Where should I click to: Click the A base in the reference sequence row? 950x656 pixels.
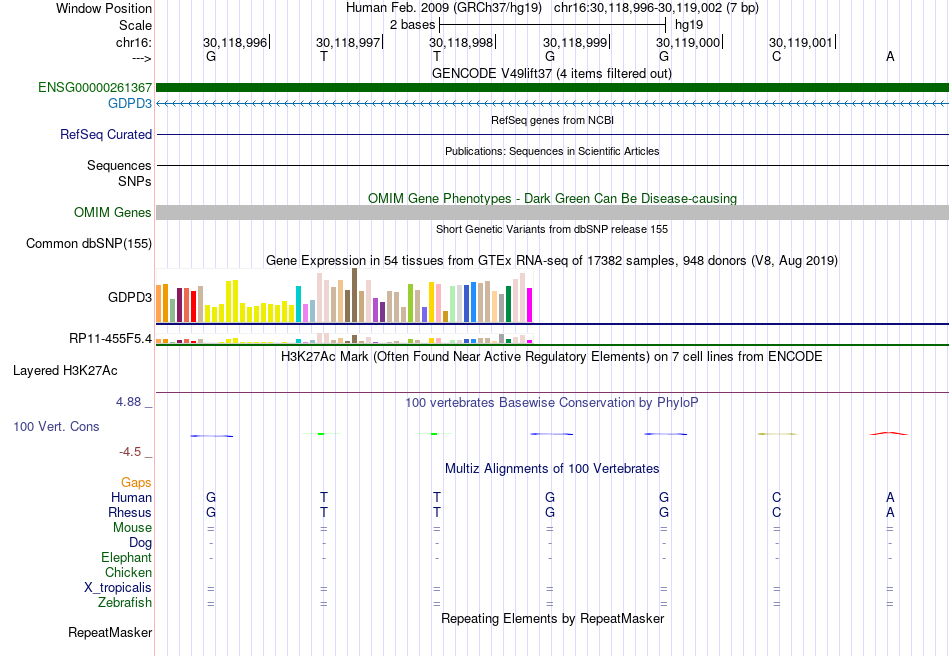point(890,56)
